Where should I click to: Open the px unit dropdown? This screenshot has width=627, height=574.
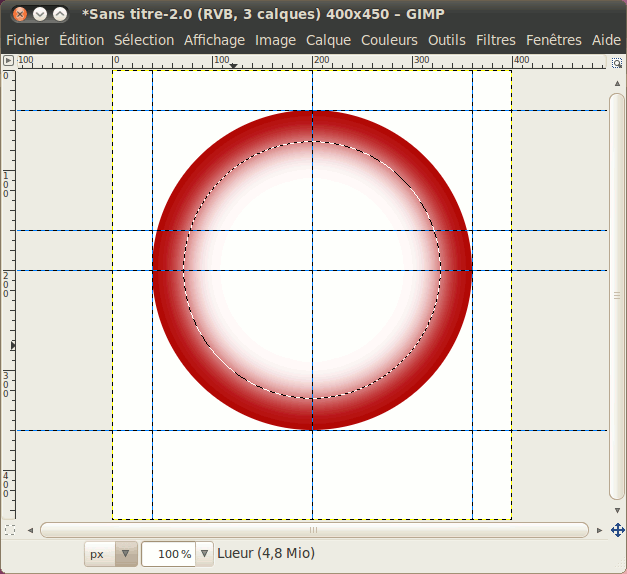click(x=111, y=553)
